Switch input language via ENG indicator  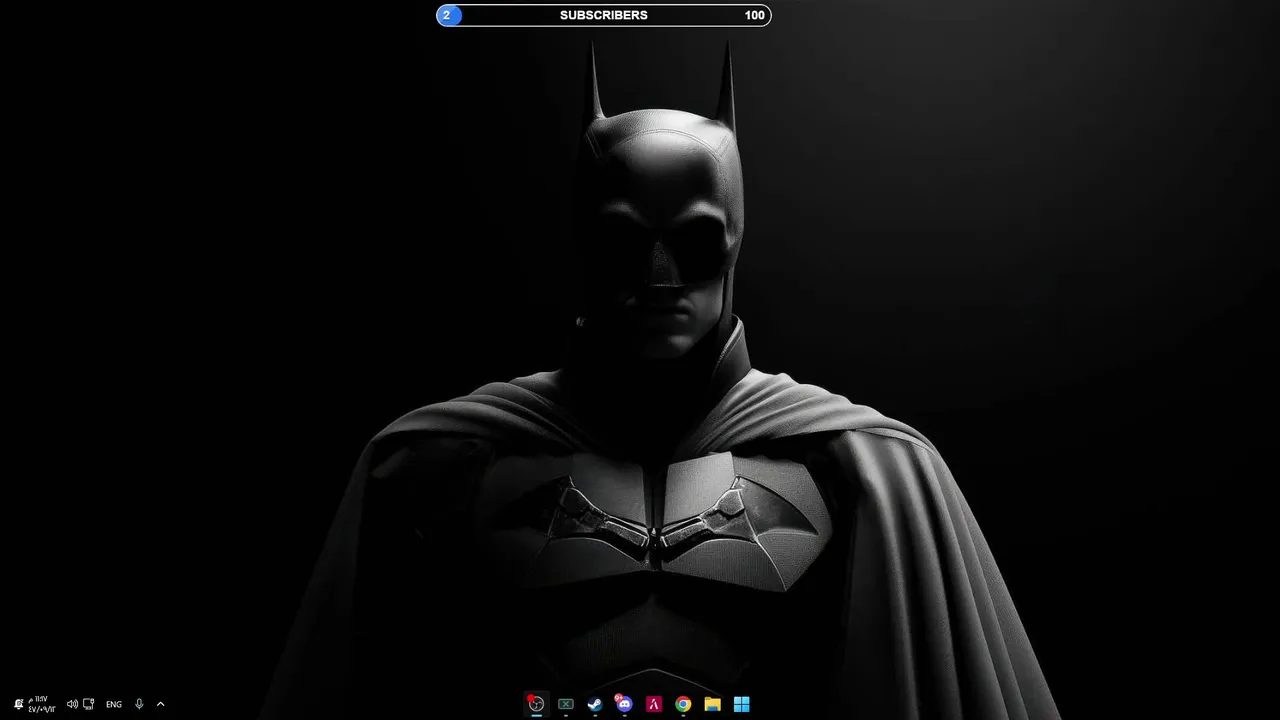click(114, 704)
